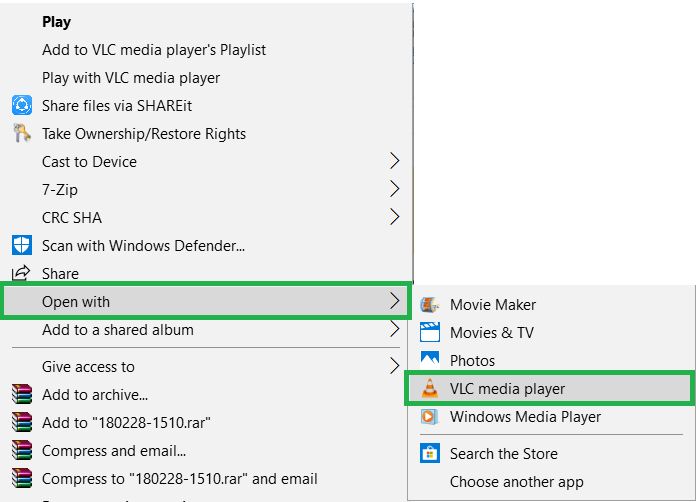Open with Movies & TV
This screenshot has height=502, width=696.
click(x=492, y=332)
